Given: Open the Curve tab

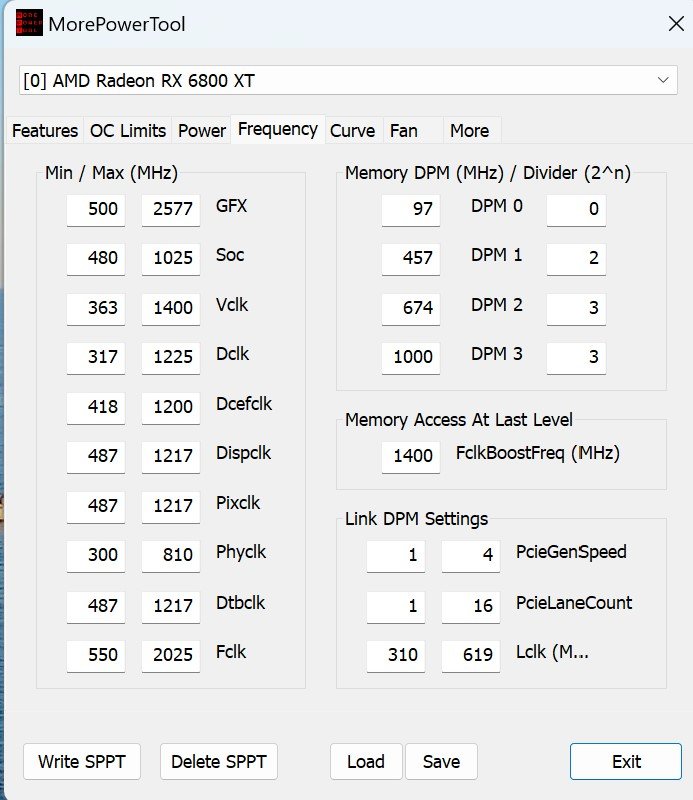Looking at the screenshot, I should 353,131.
